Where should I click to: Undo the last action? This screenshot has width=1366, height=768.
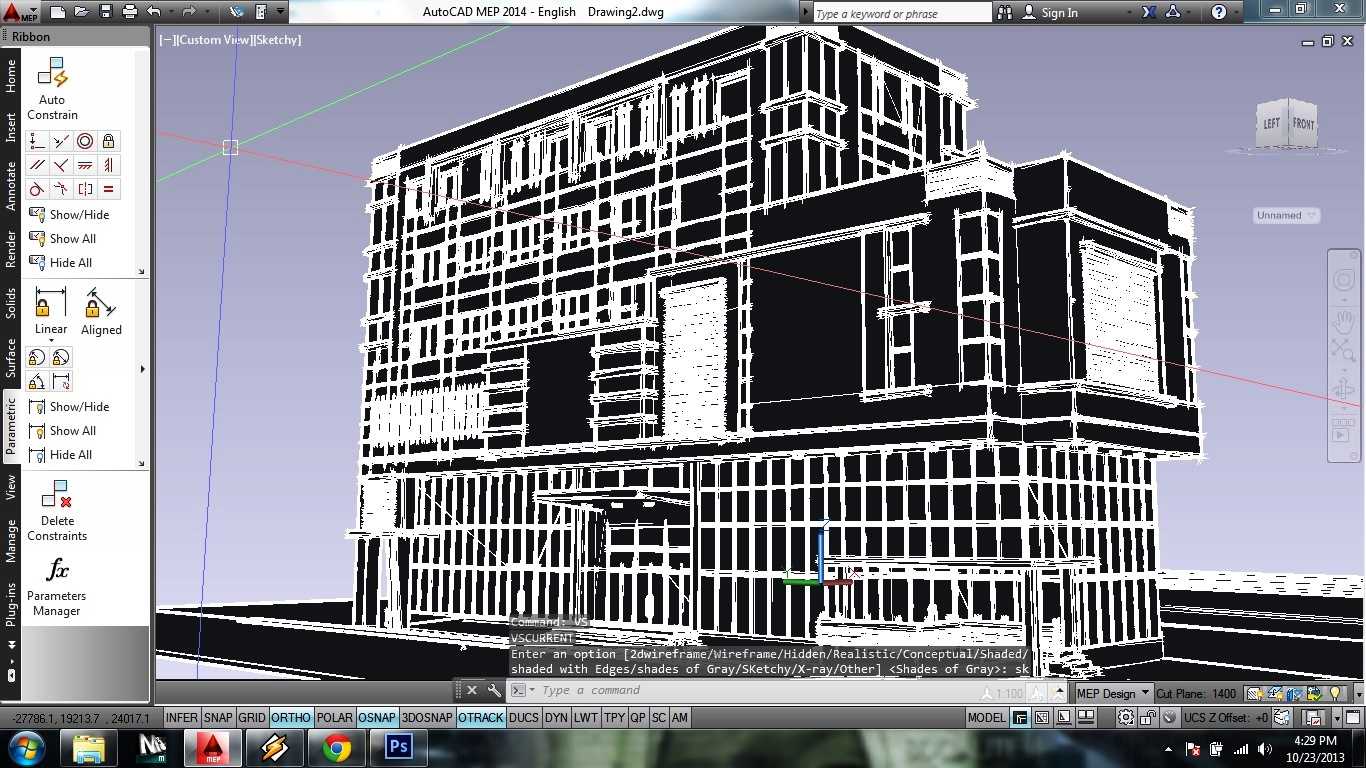click(154, 12)
